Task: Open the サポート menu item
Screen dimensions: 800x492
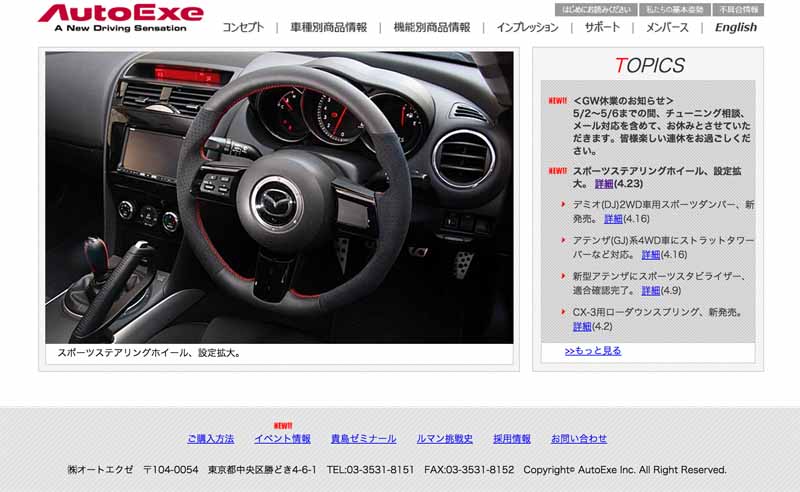Action: [602, 27]
